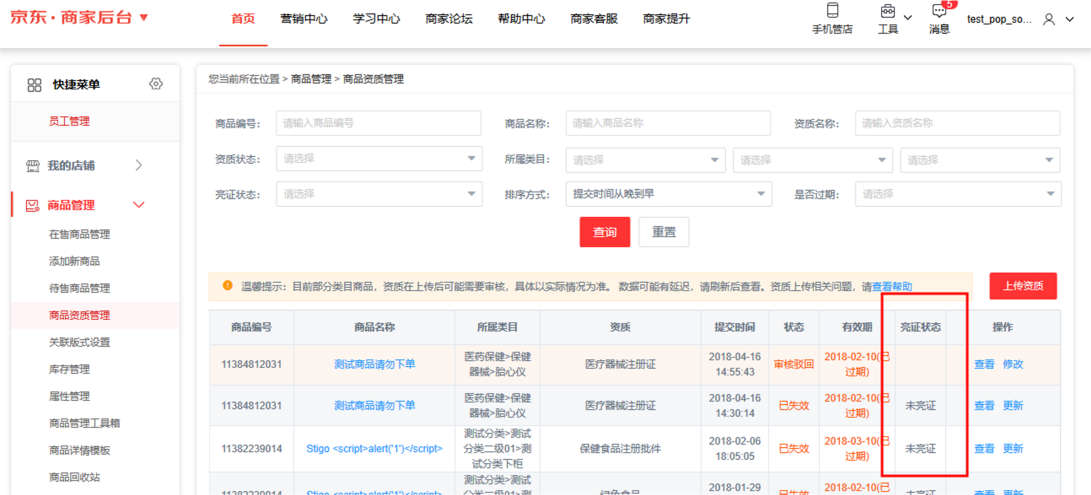Open the 资质状态 dropdown
This screenshot has width=1091, height=495.
point(379,159)
